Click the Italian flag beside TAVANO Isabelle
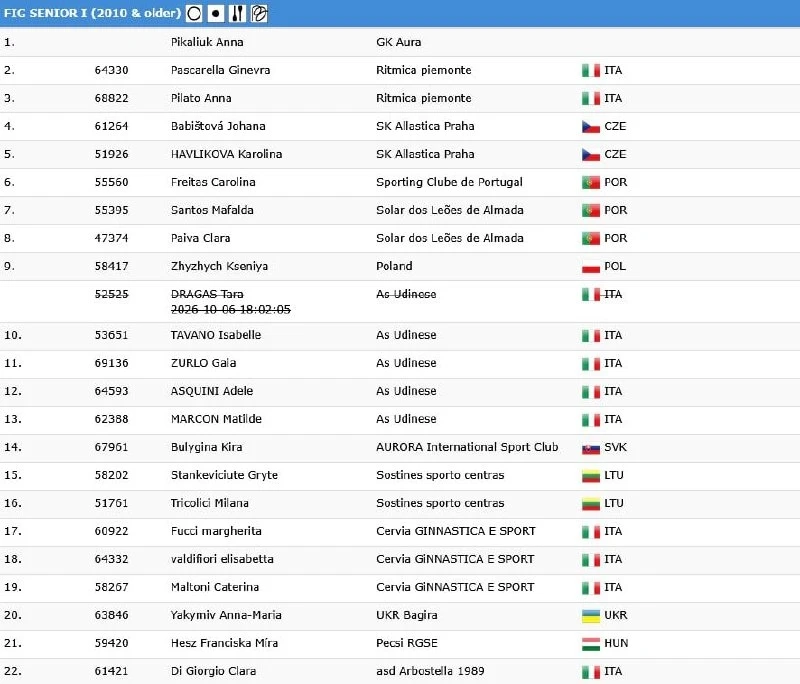 pyautogui.click(x=591, y=336)
